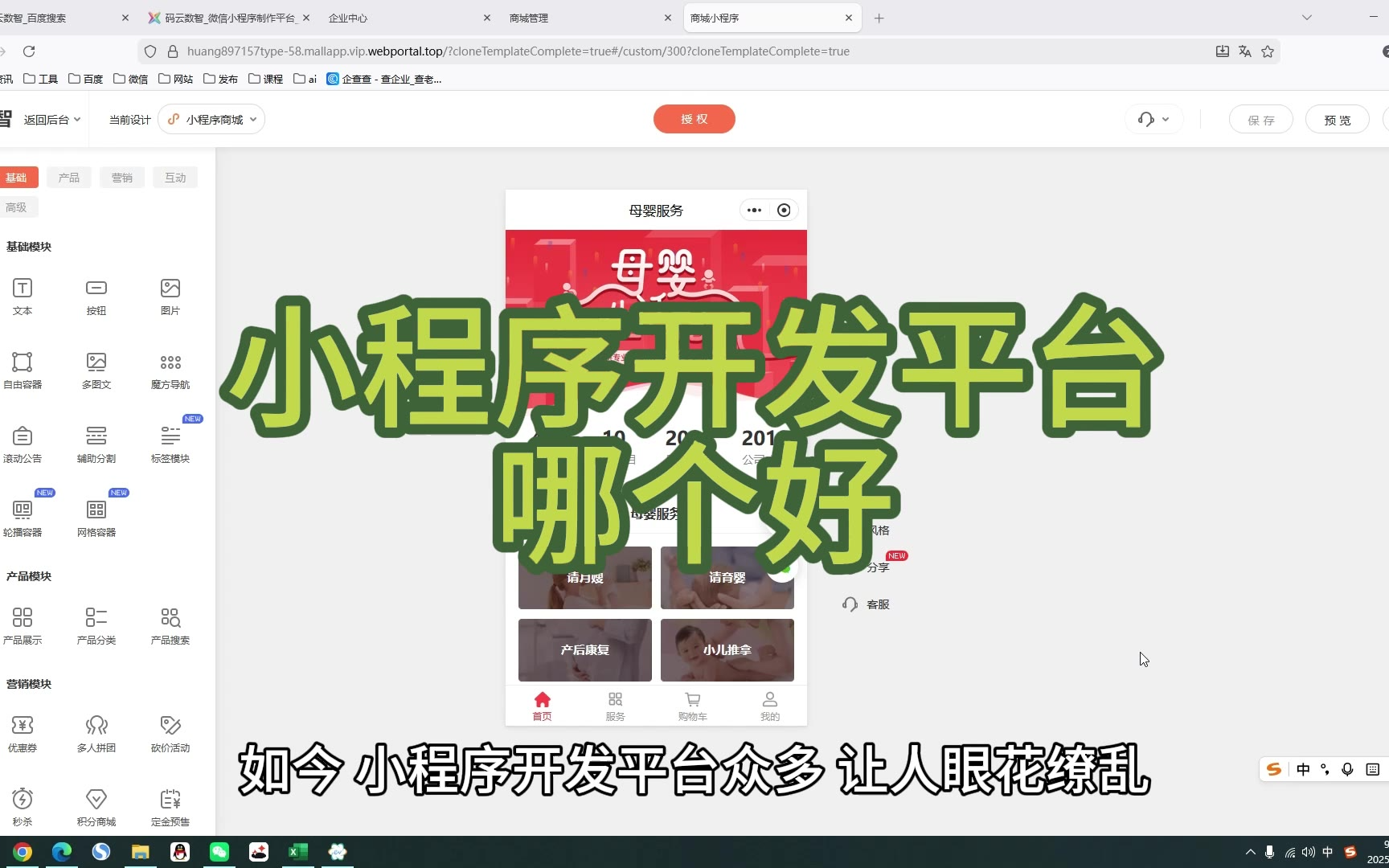Switch to the 营销 module tab
Screen dimensions: 1389x868
click(x=122, y=178)
